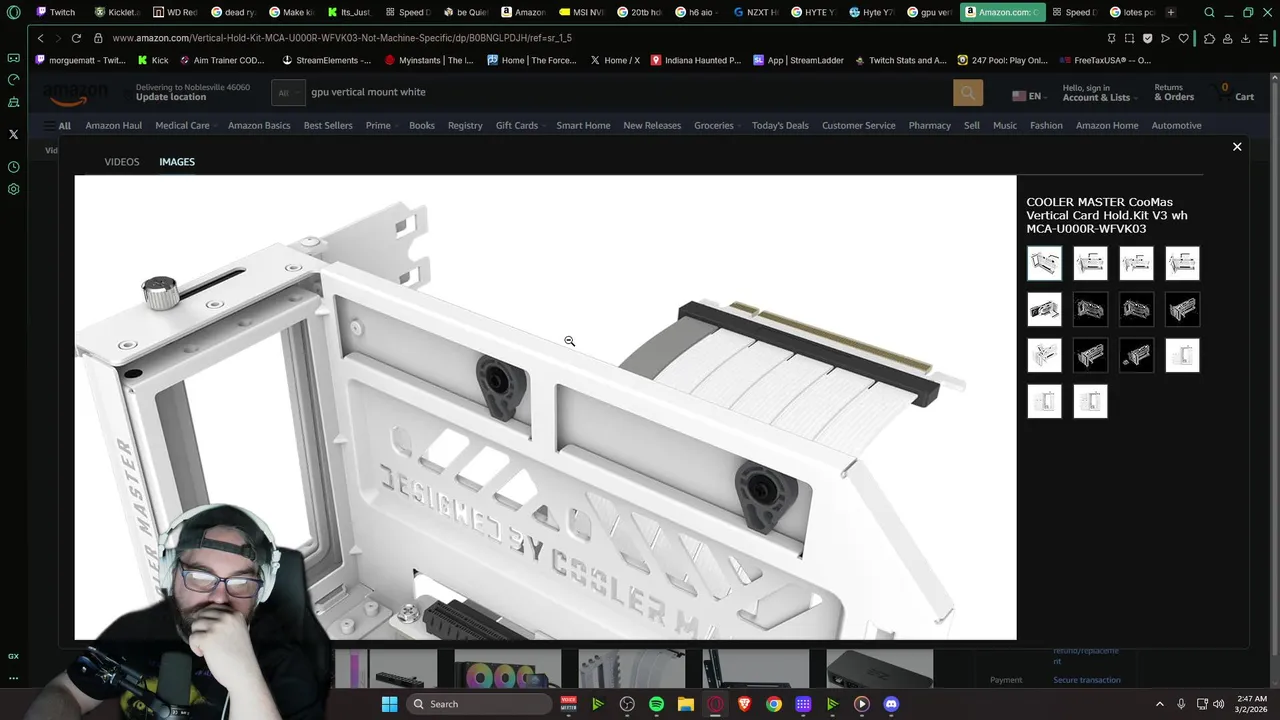Viewport: 1280px width, 720px height.
Task: Open the browser tab search magnifier
Action: pos(1209,13)
